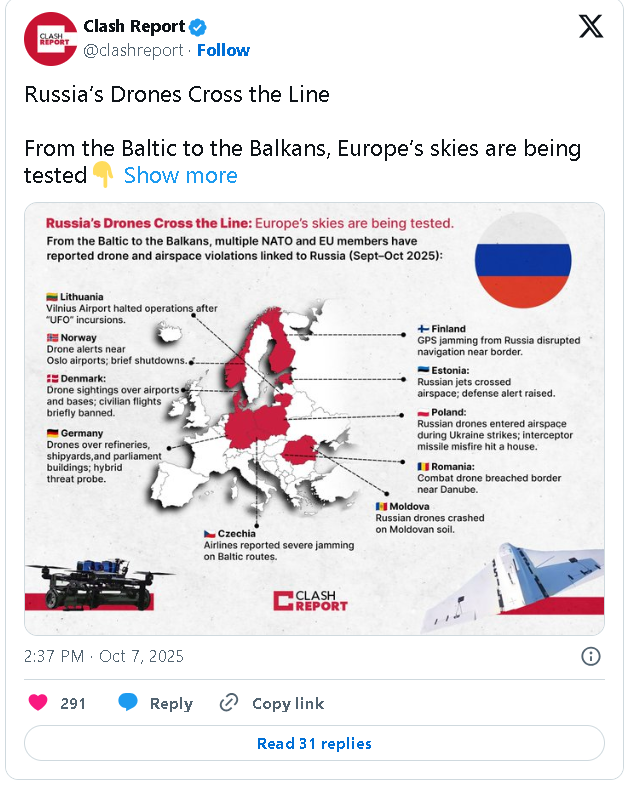Like the post with the heart icon
The image size is (633, 785).
39,703
